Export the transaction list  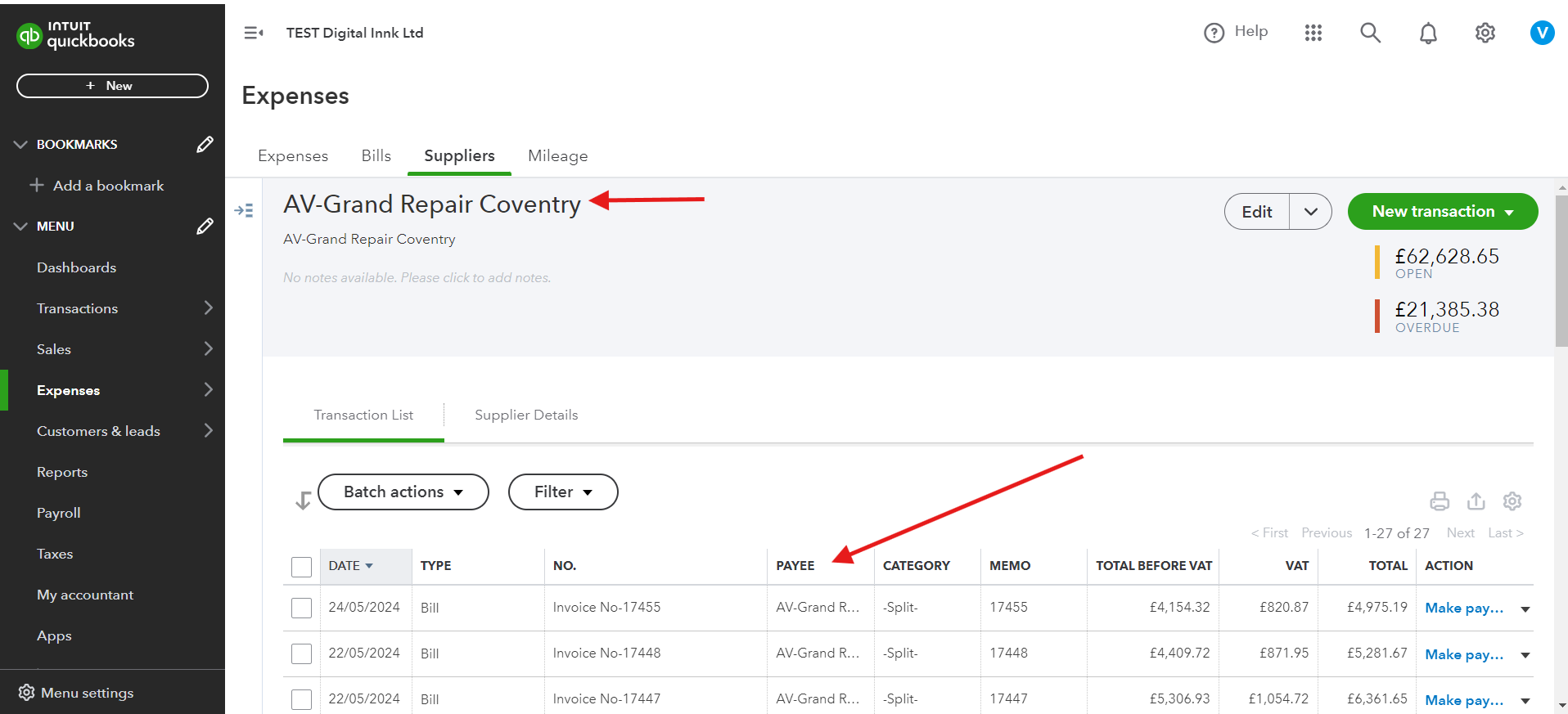point(1476,501)
